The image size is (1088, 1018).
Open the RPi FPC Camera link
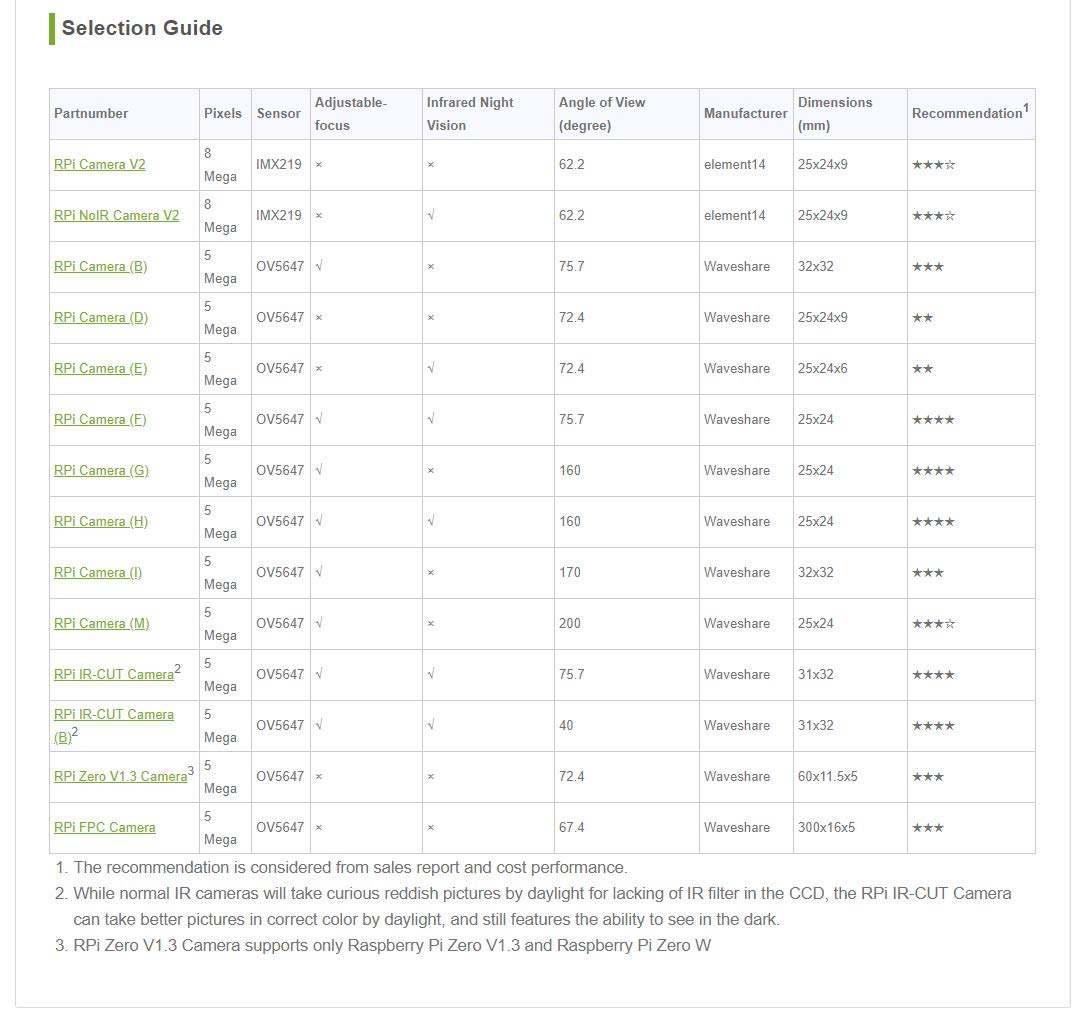tap(105, 828)
